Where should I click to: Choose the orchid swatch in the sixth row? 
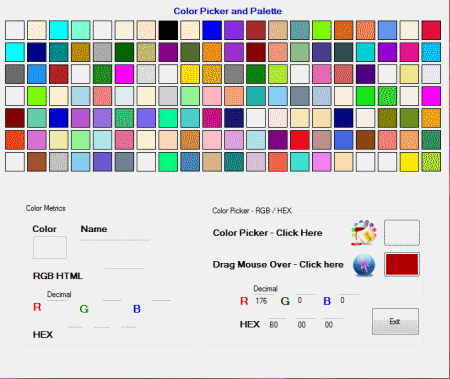[37, 140]
